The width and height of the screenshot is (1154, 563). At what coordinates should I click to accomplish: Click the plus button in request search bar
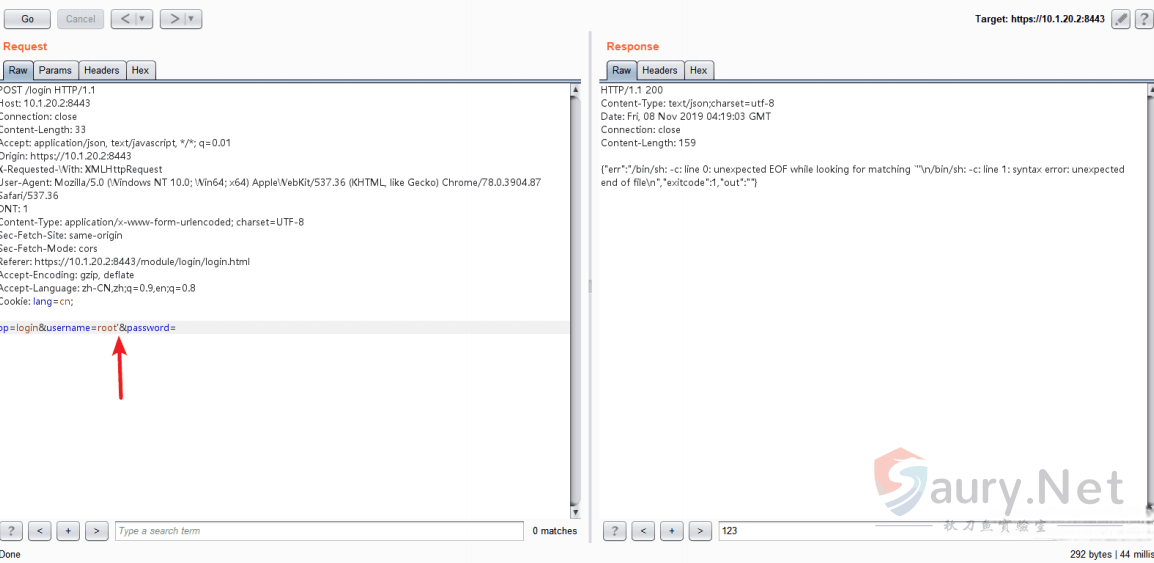(x=68, y=531)
